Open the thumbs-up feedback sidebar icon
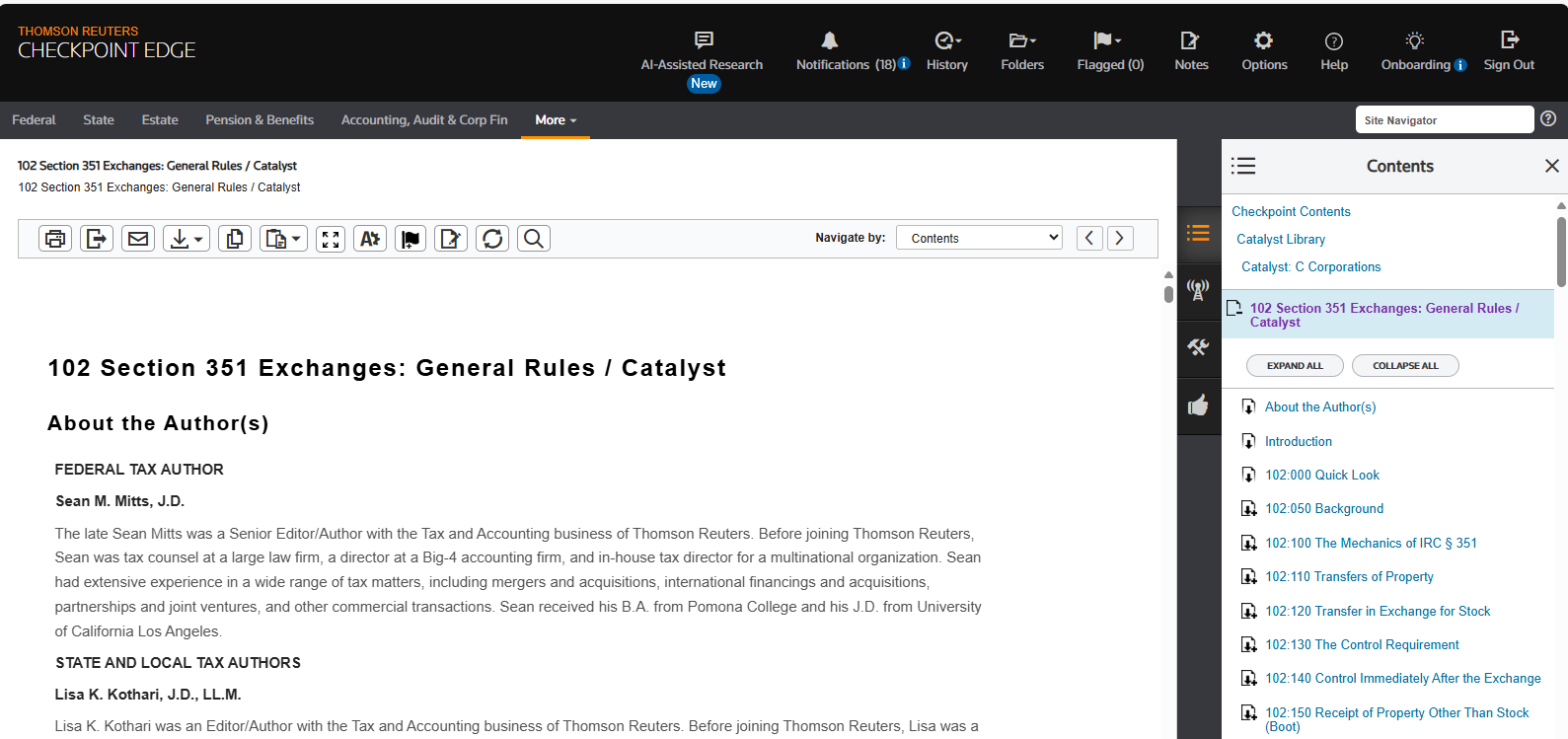Viewport: 1568px width, 739px height. [1198, 406]
